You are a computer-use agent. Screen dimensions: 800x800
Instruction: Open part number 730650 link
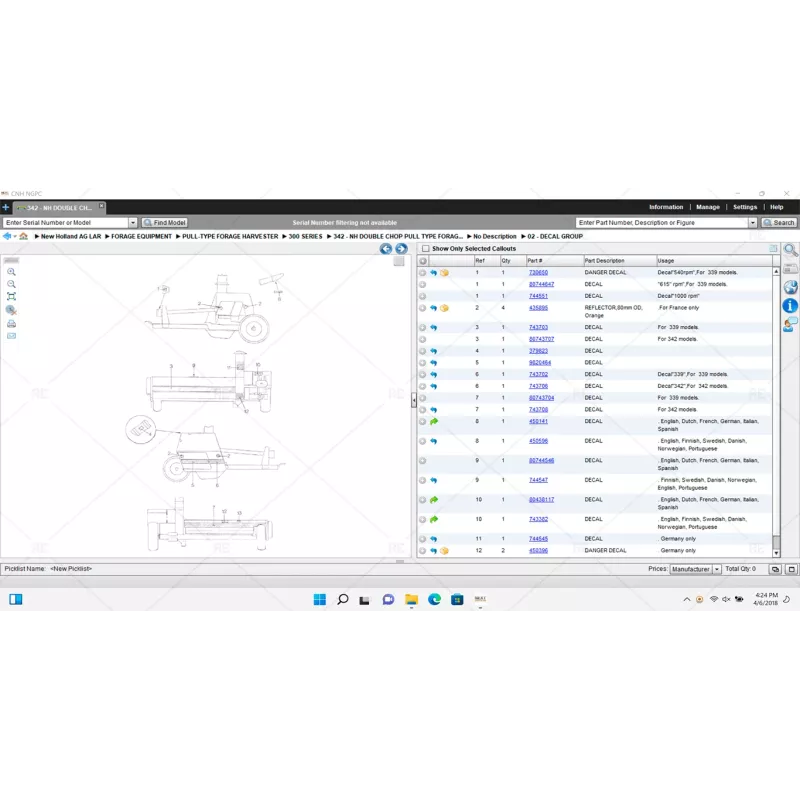(x=537, y=271)
